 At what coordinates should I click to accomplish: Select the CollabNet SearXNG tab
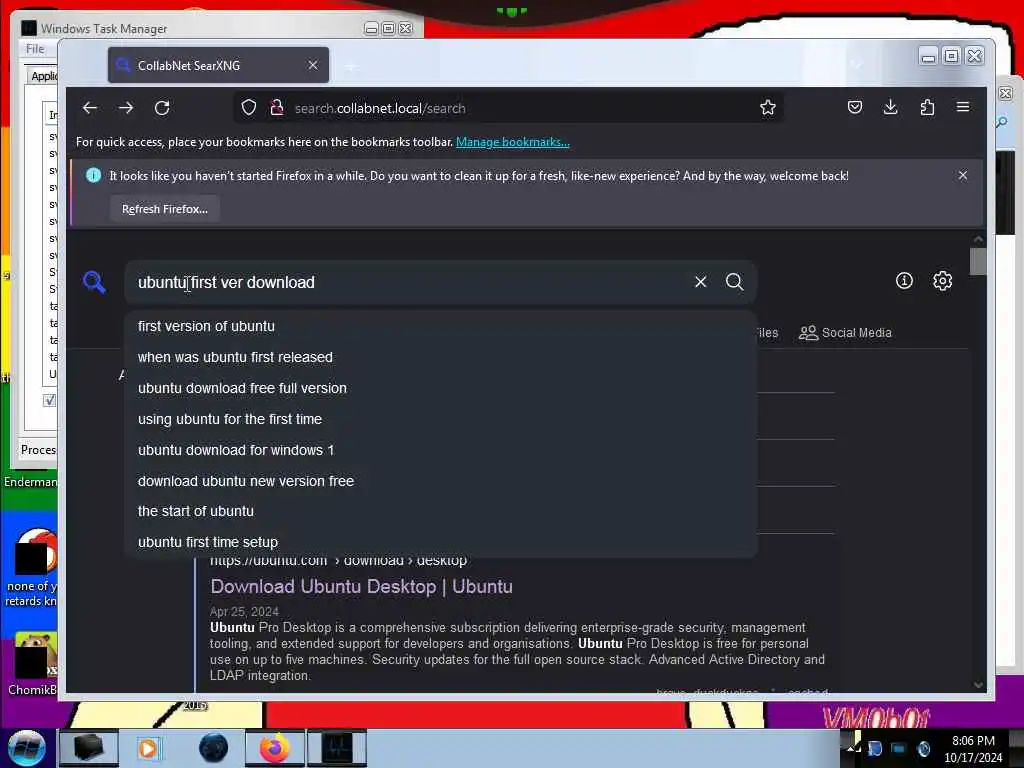coord(218,65)
